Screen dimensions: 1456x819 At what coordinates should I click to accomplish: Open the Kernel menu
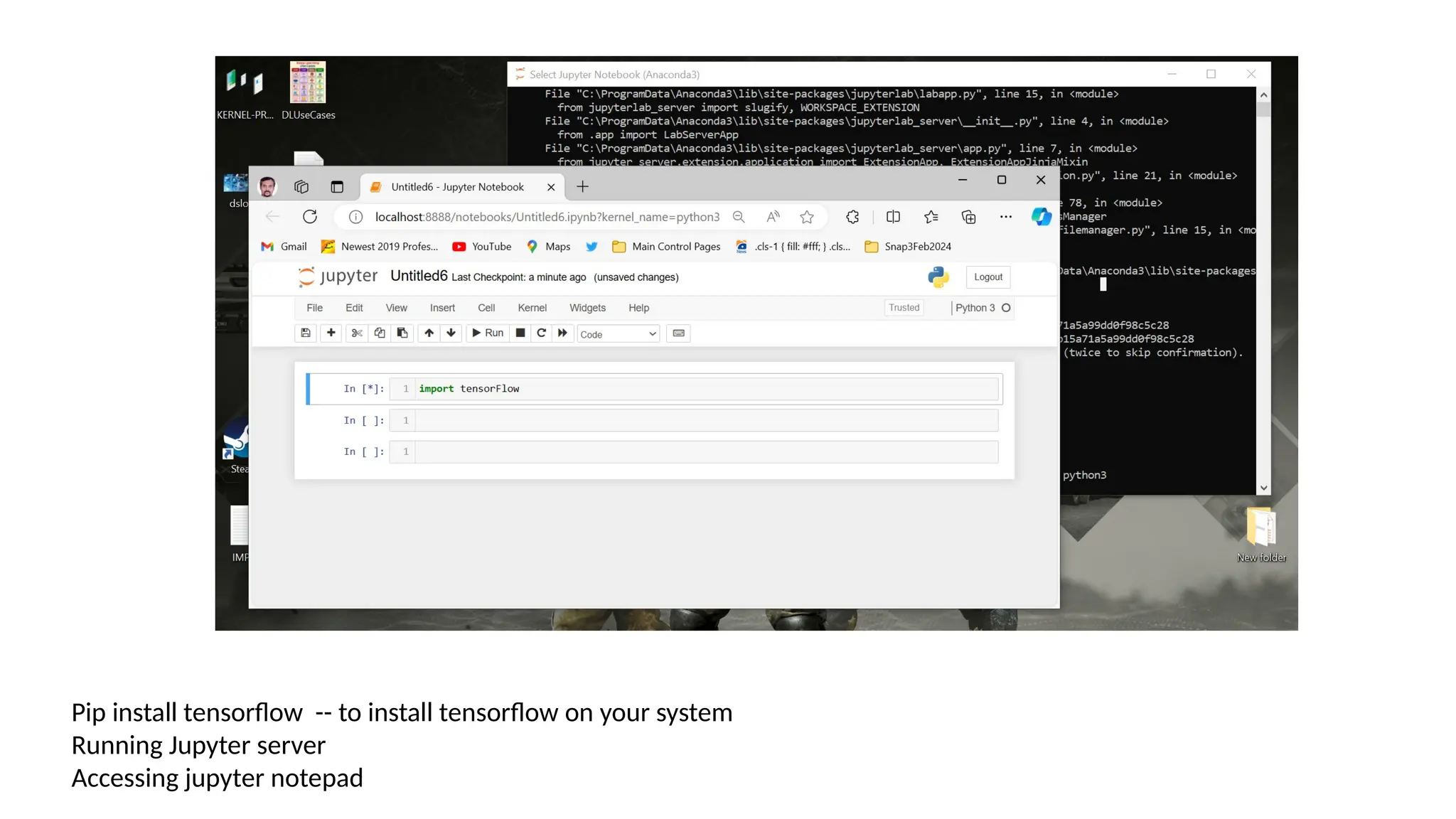click(x=532, y=308)
